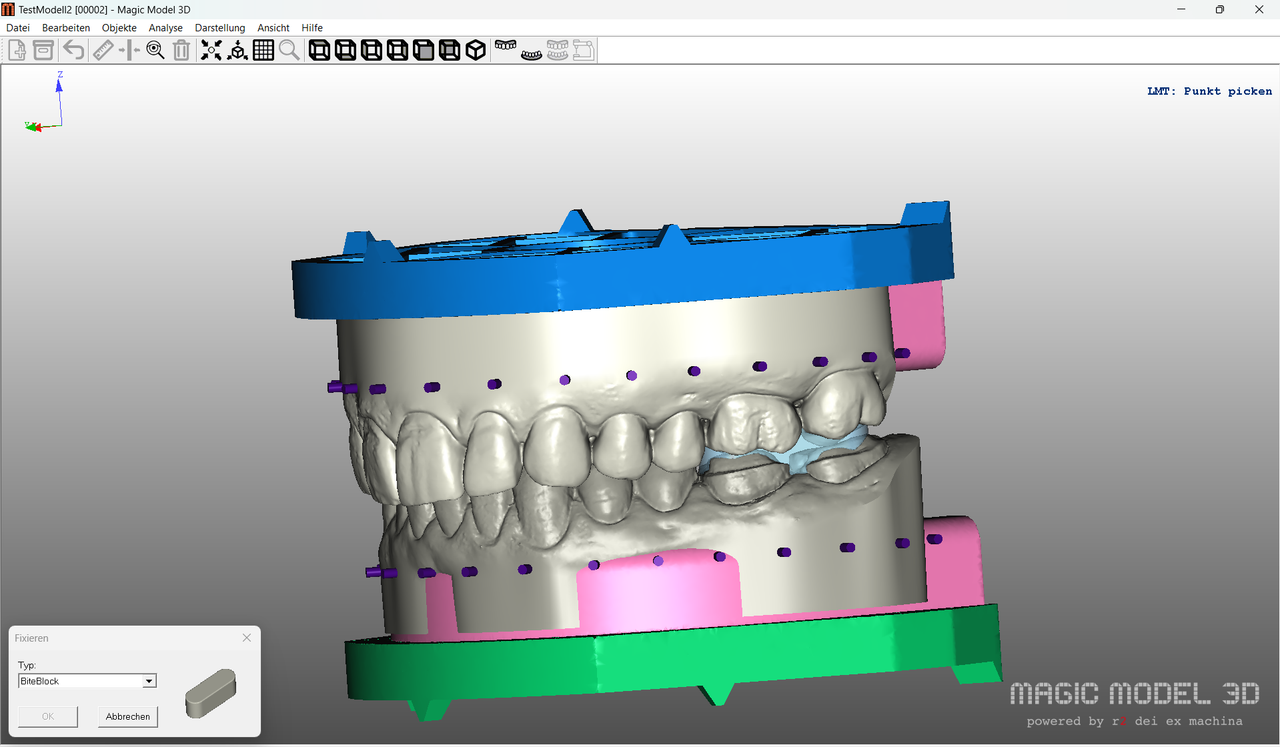Open the Ansicht menu
The width and height of the screenshot is (1280, 747).
click(x=273, y=28)
